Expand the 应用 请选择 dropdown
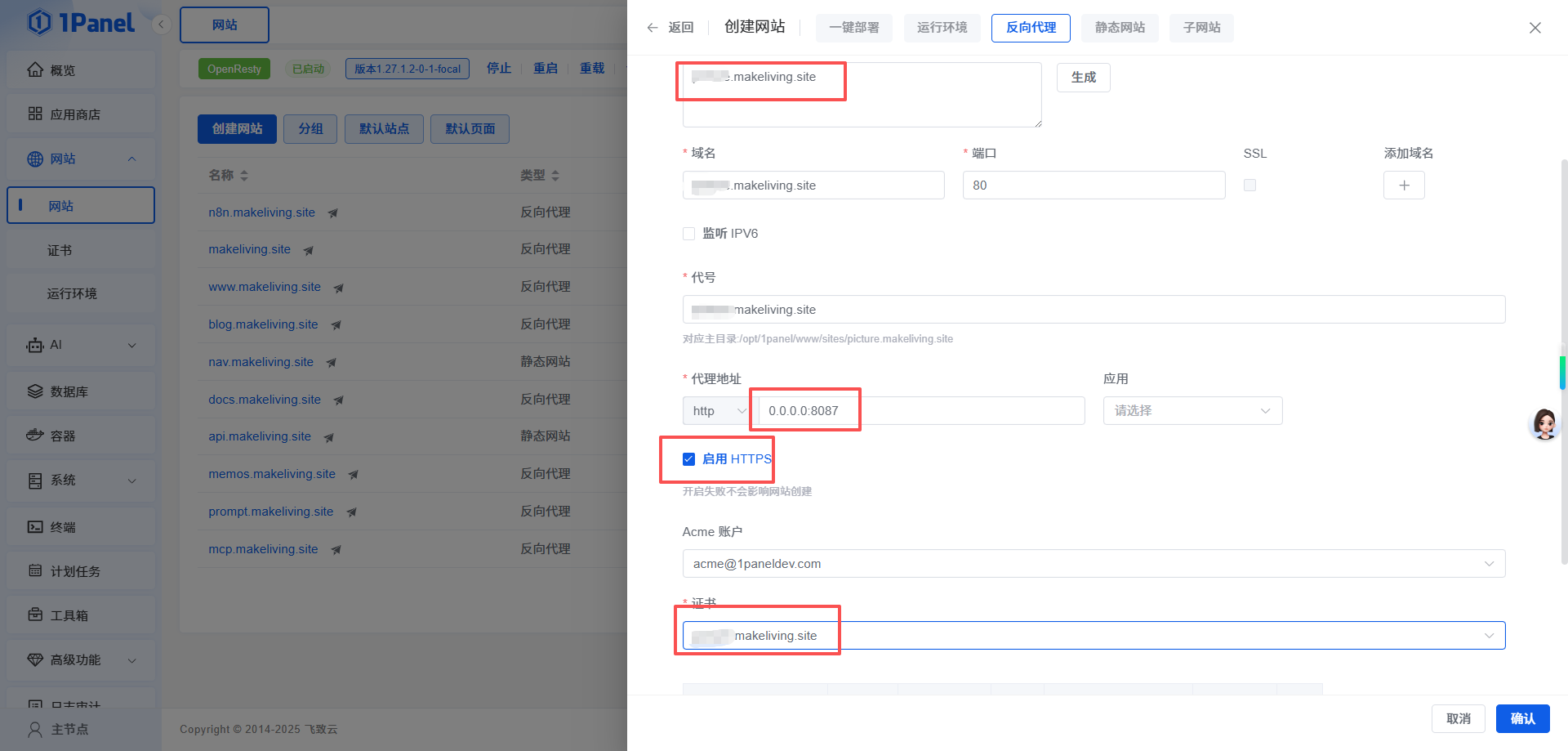 pos(1192,411)
